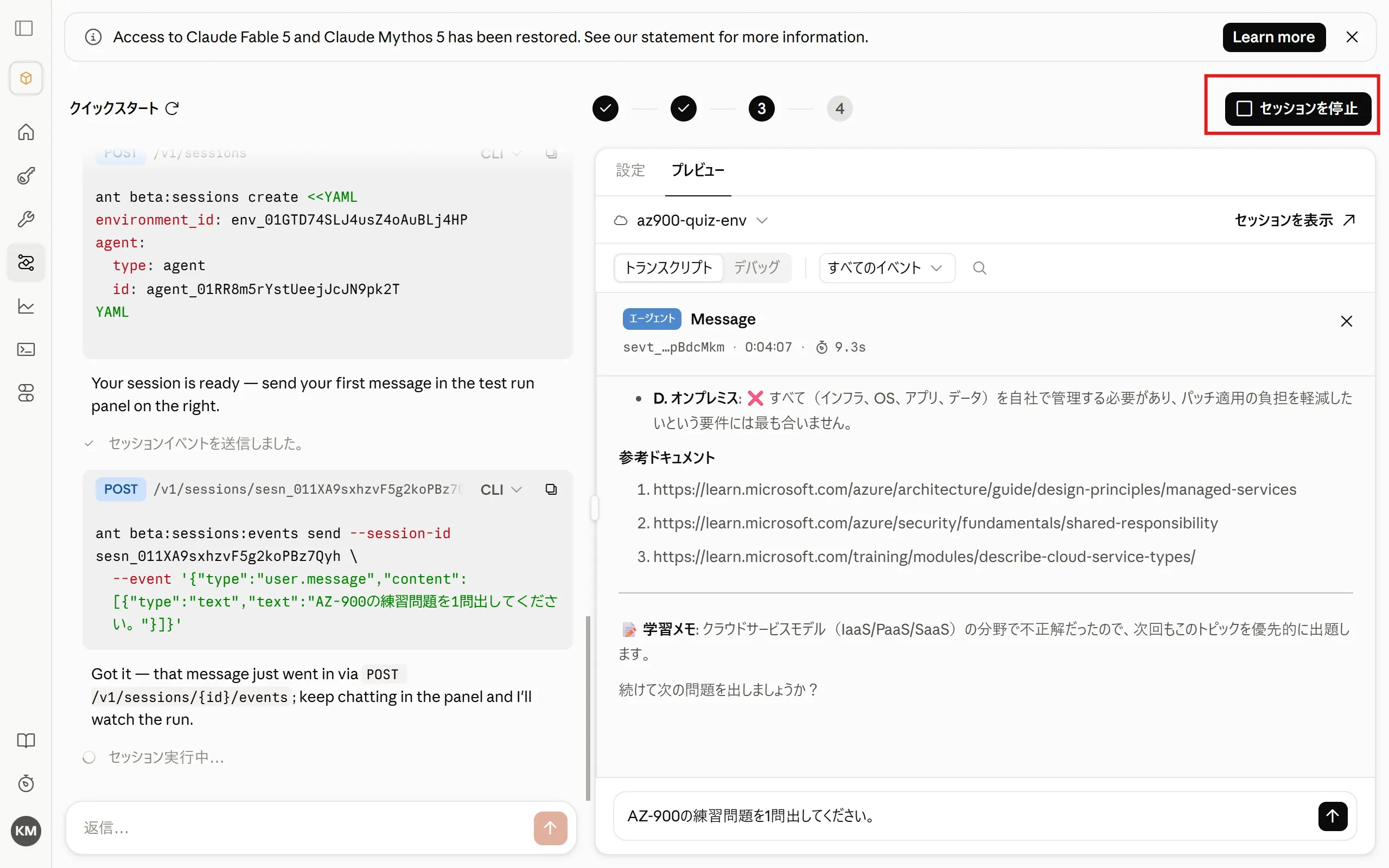Go to completed step one
The image size is (1389, 868).
[605, 108]
